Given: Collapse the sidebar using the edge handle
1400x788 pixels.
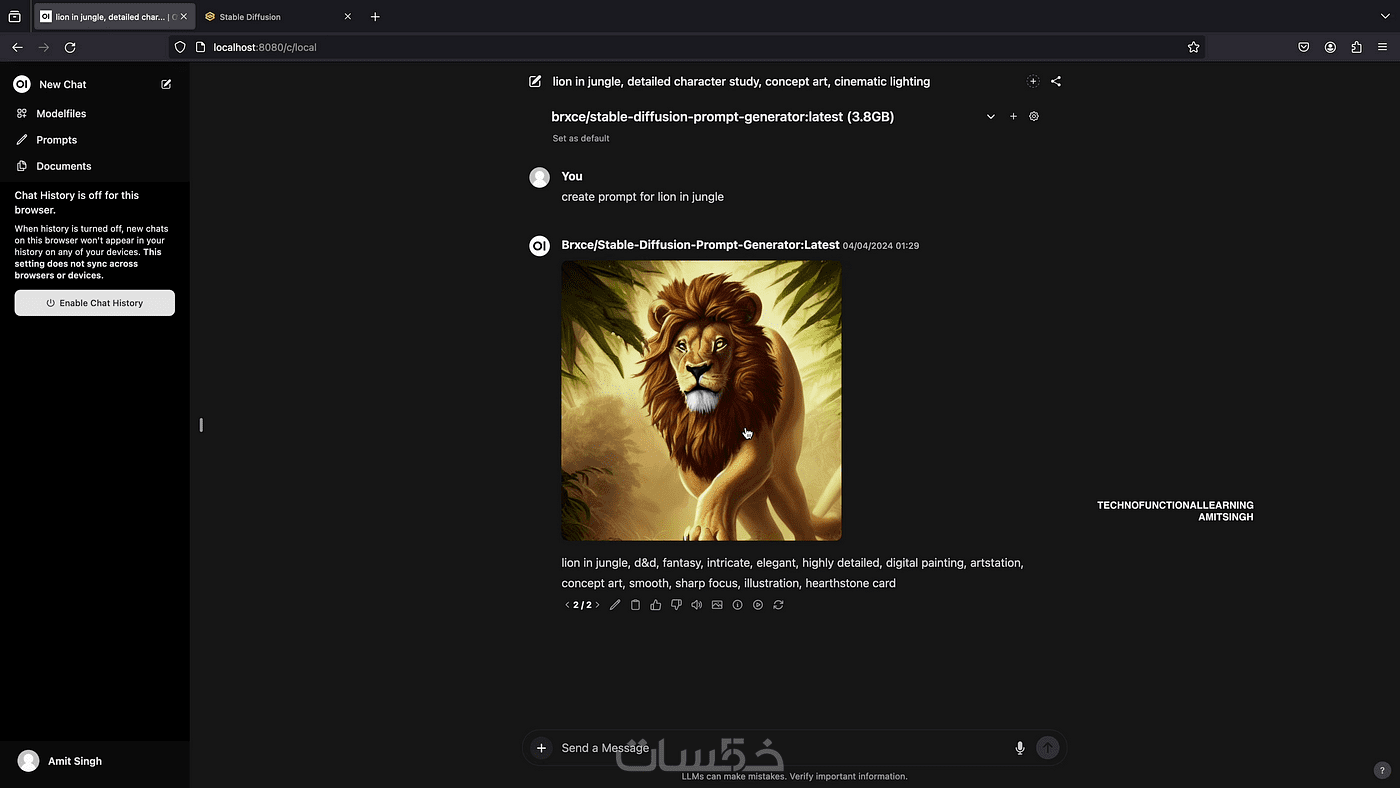Looking at the screenshot, I should pos(201,425).
